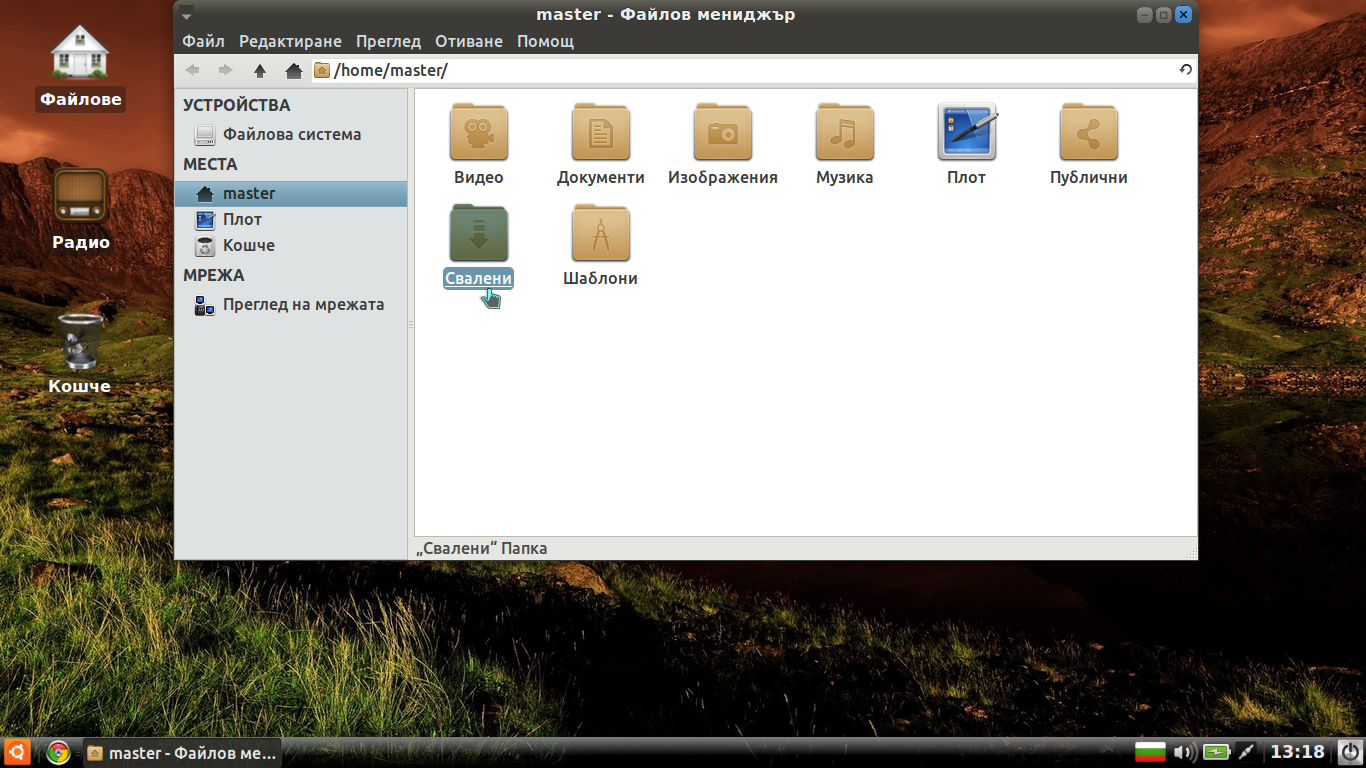
Task: Click the Bulgarian flag keyboard layout indicator
Action: point(1150,752)
